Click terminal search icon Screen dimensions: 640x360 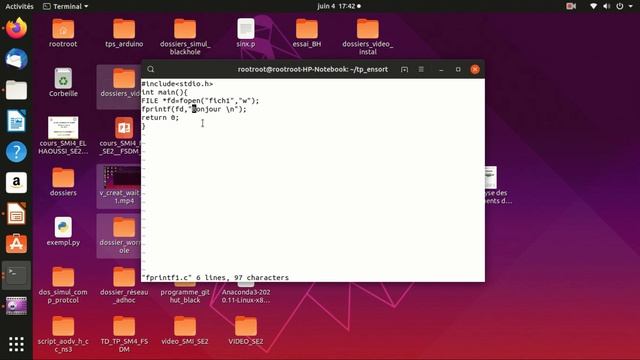[151, 69]
